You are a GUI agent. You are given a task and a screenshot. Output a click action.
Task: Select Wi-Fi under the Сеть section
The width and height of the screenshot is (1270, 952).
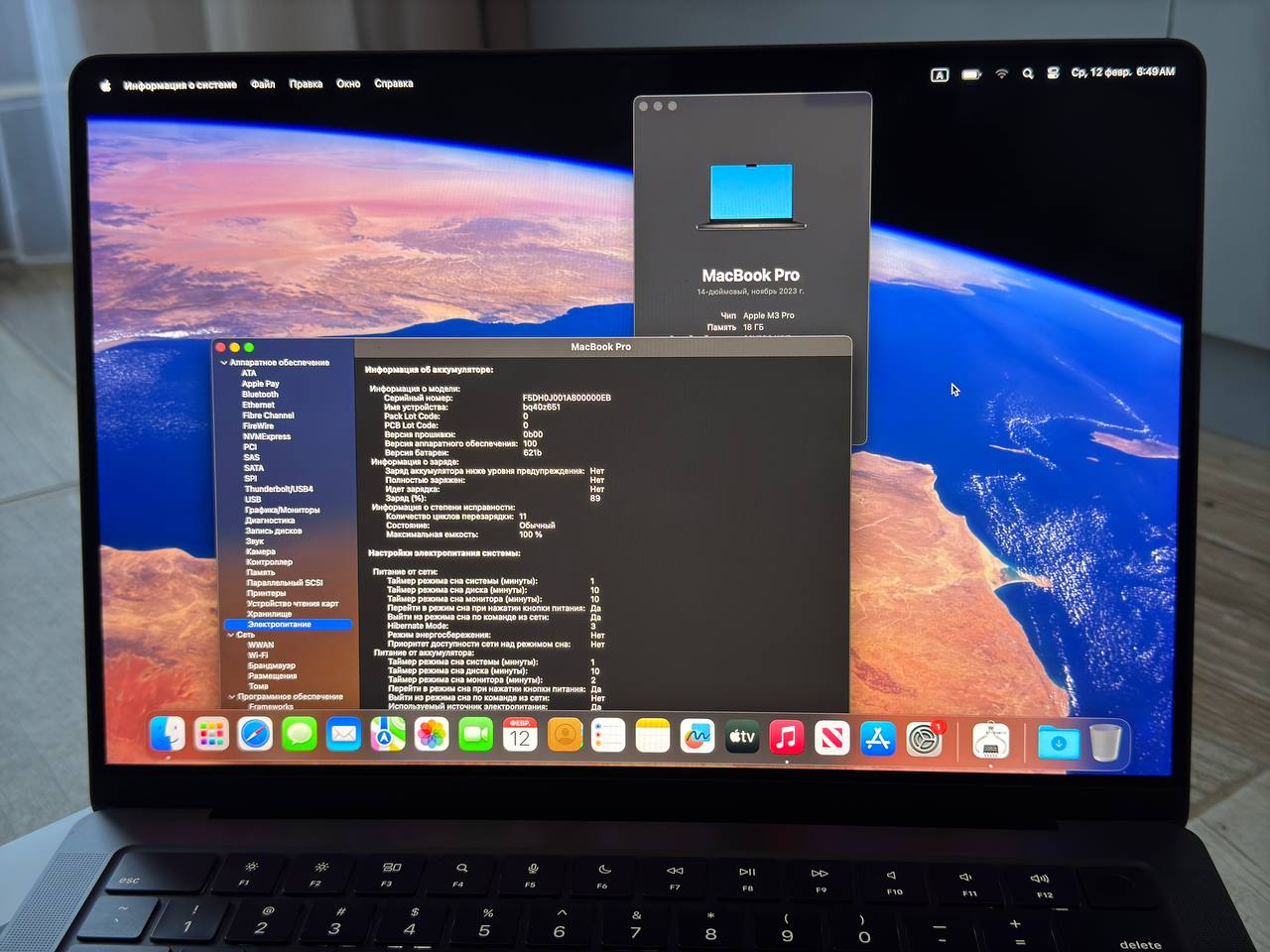(258, 655)
